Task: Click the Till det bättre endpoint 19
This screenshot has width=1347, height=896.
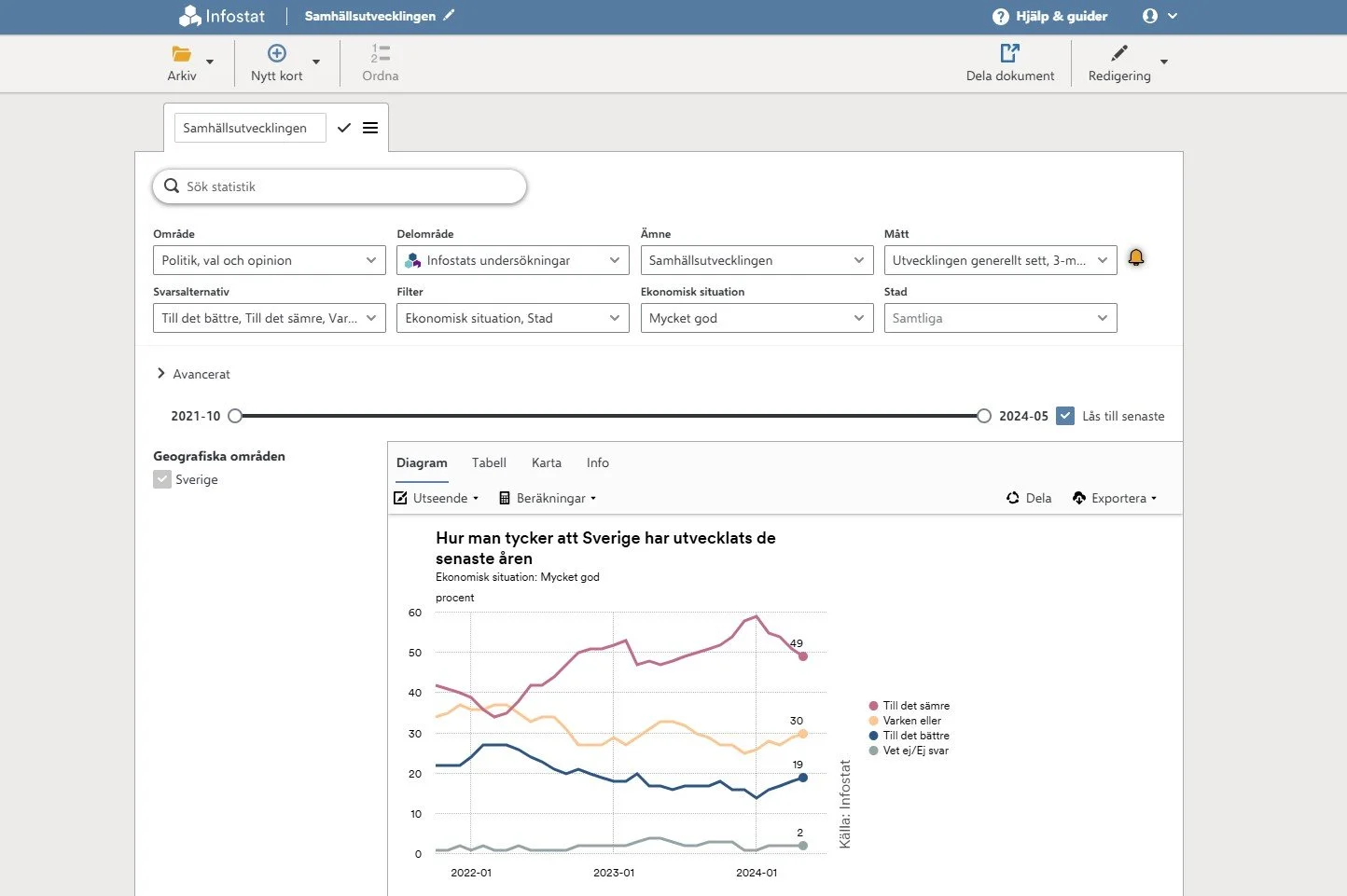Action: pyautogui.click(x=802, y=778)
